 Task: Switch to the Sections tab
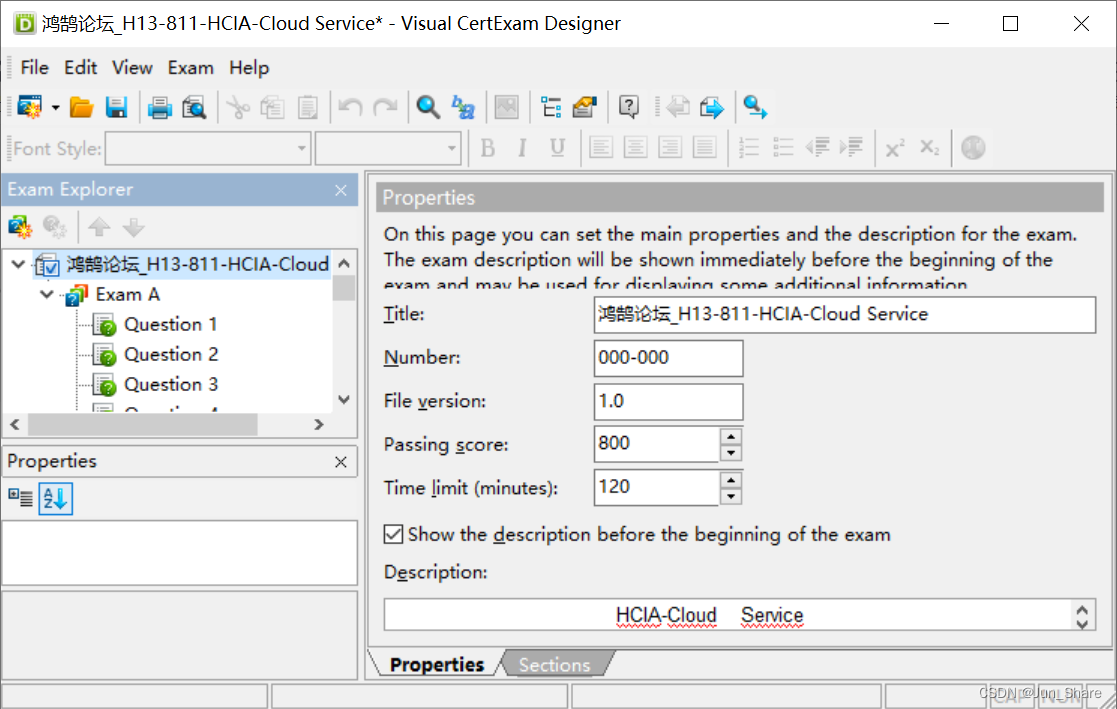(x=554, y=665)
